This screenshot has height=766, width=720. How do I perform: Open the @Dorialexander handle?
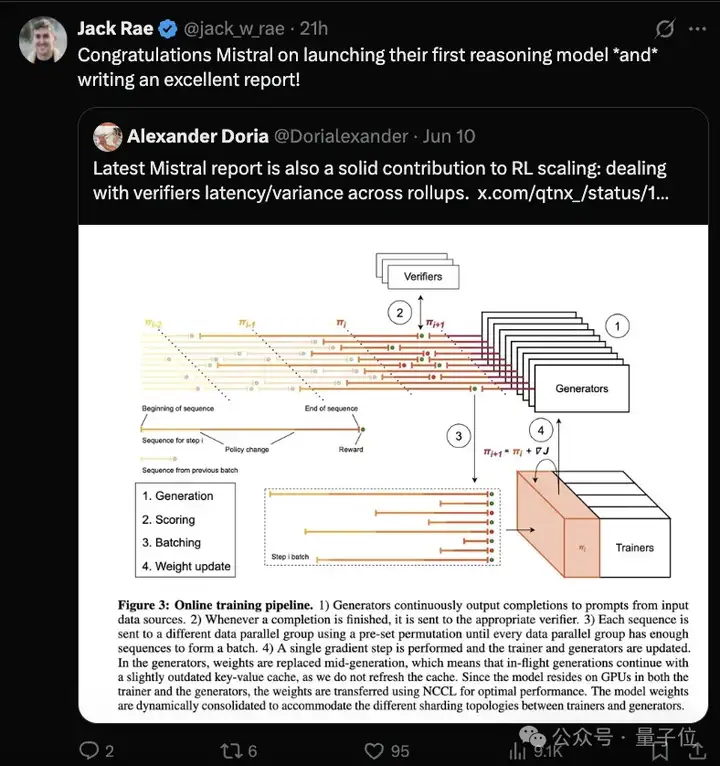341,136
